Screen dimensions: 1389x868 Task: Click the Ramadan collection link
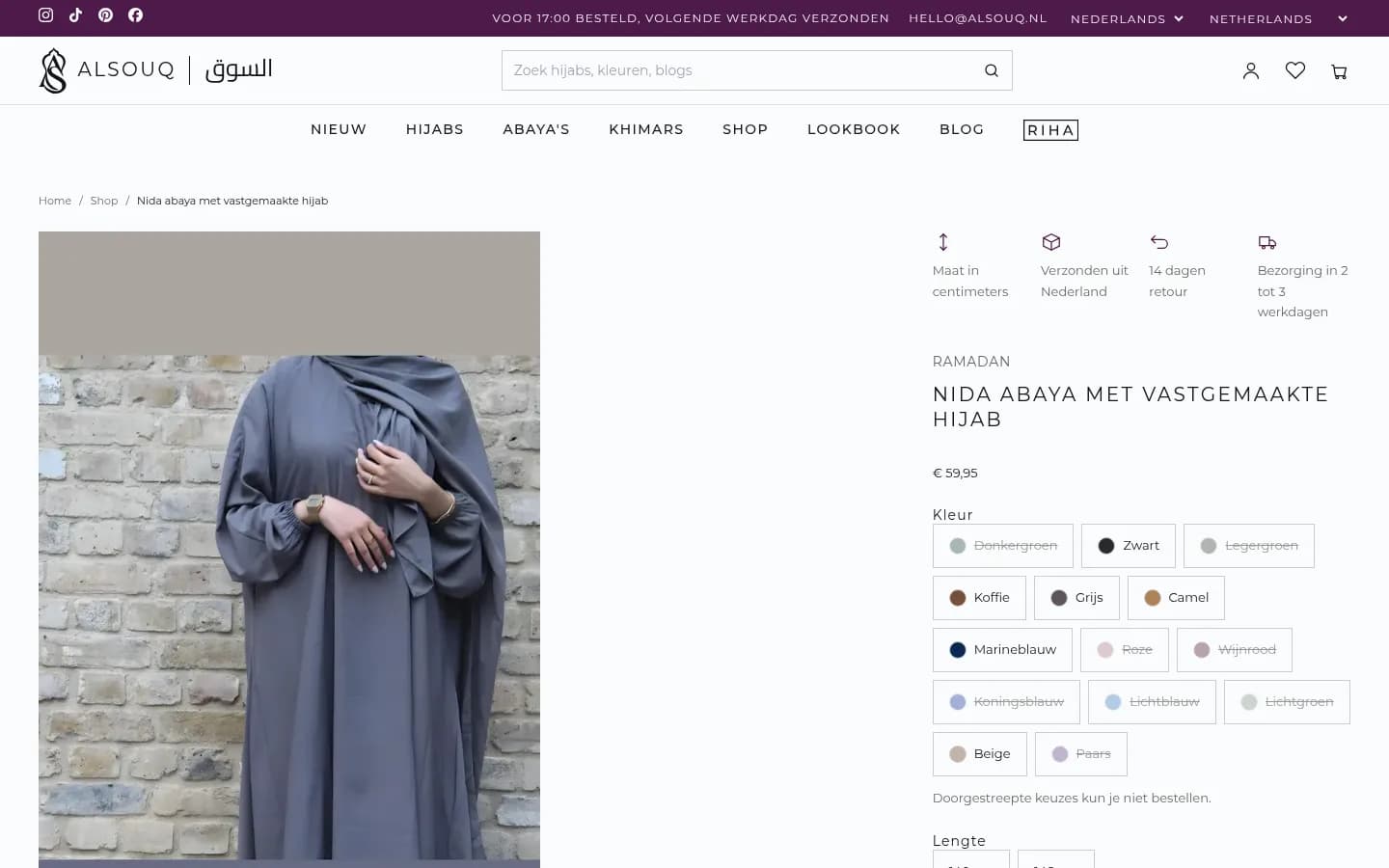pyautogui.click(x=971, y=362)
